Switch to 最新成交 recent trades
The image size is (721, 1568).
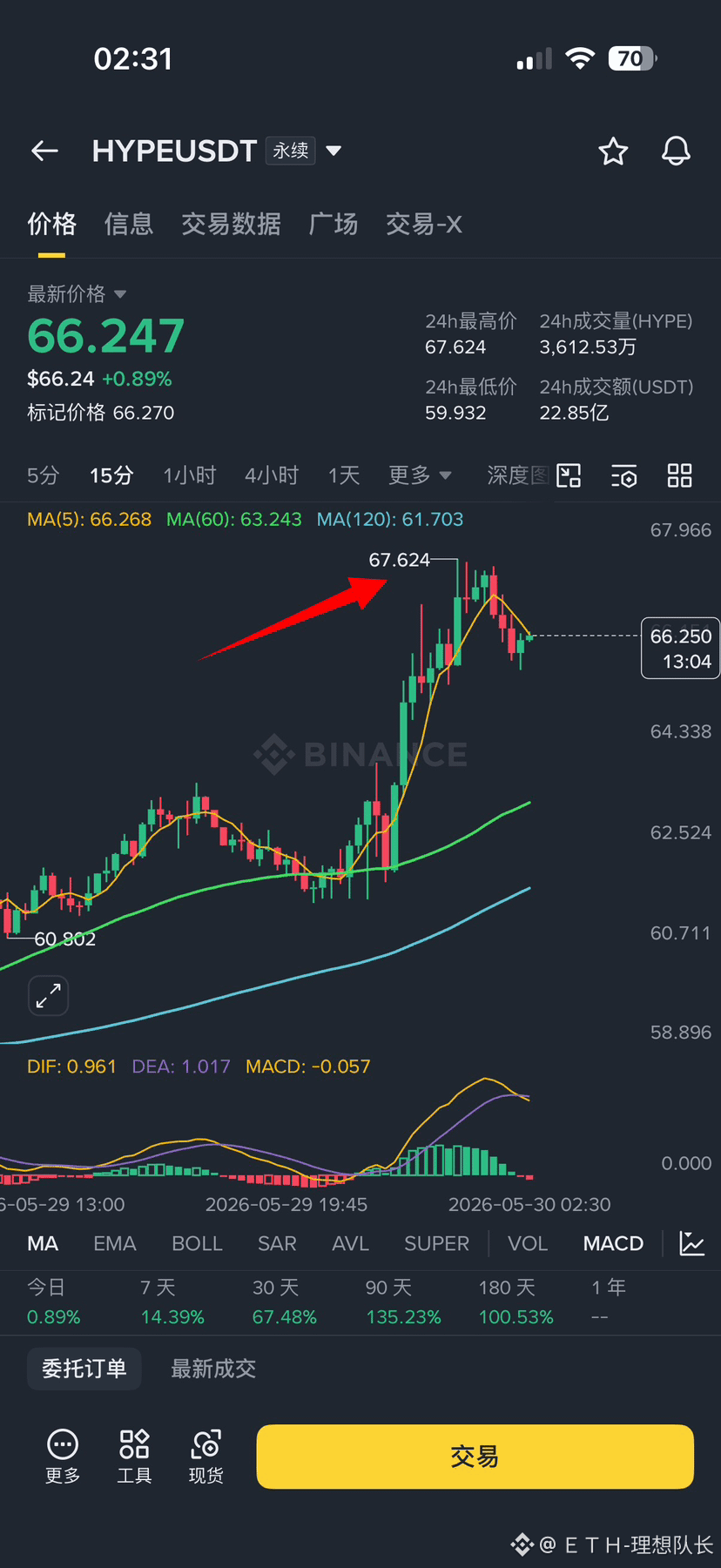coord(213,1369)
